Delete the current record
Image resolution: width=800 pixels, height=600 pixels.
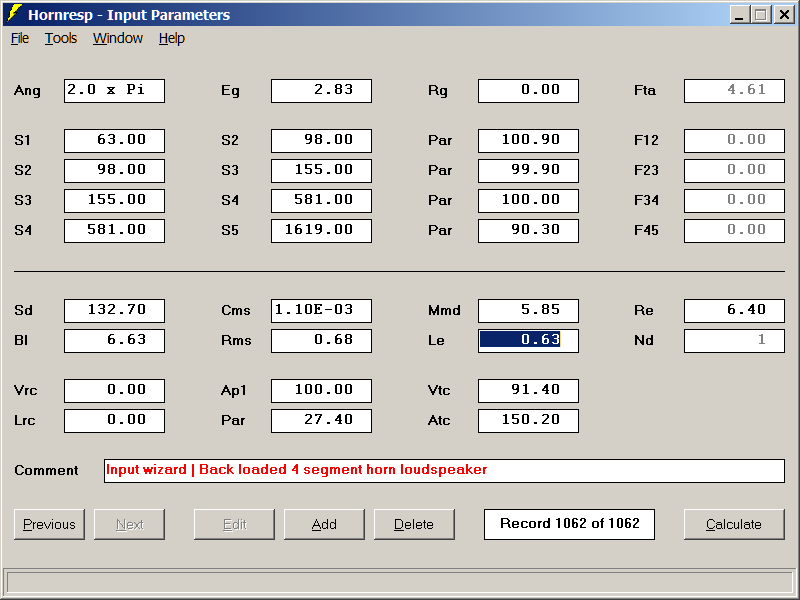click(414, 524)
